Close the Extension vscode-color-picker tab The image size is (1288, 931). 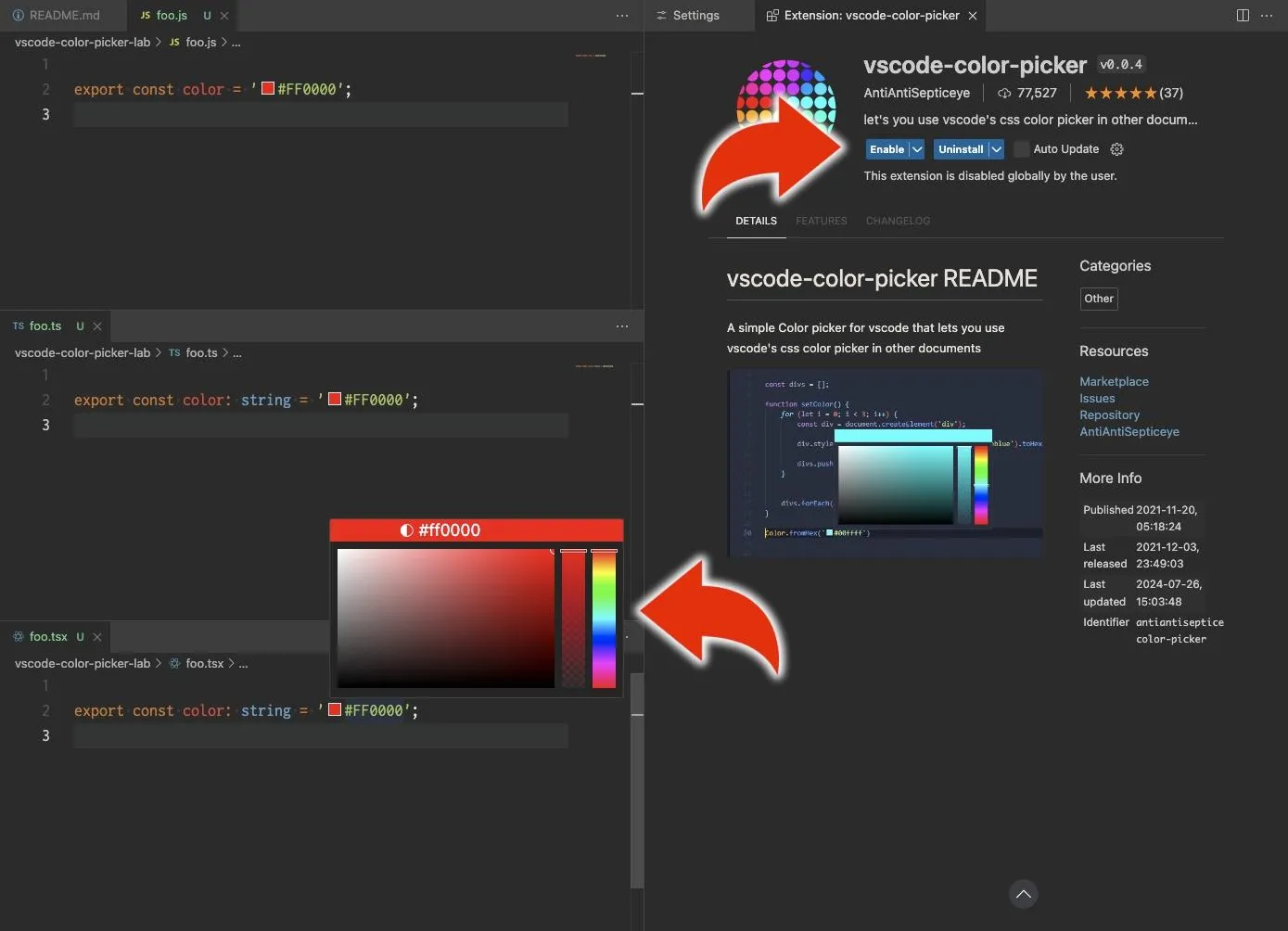click(x=973, y=16)
